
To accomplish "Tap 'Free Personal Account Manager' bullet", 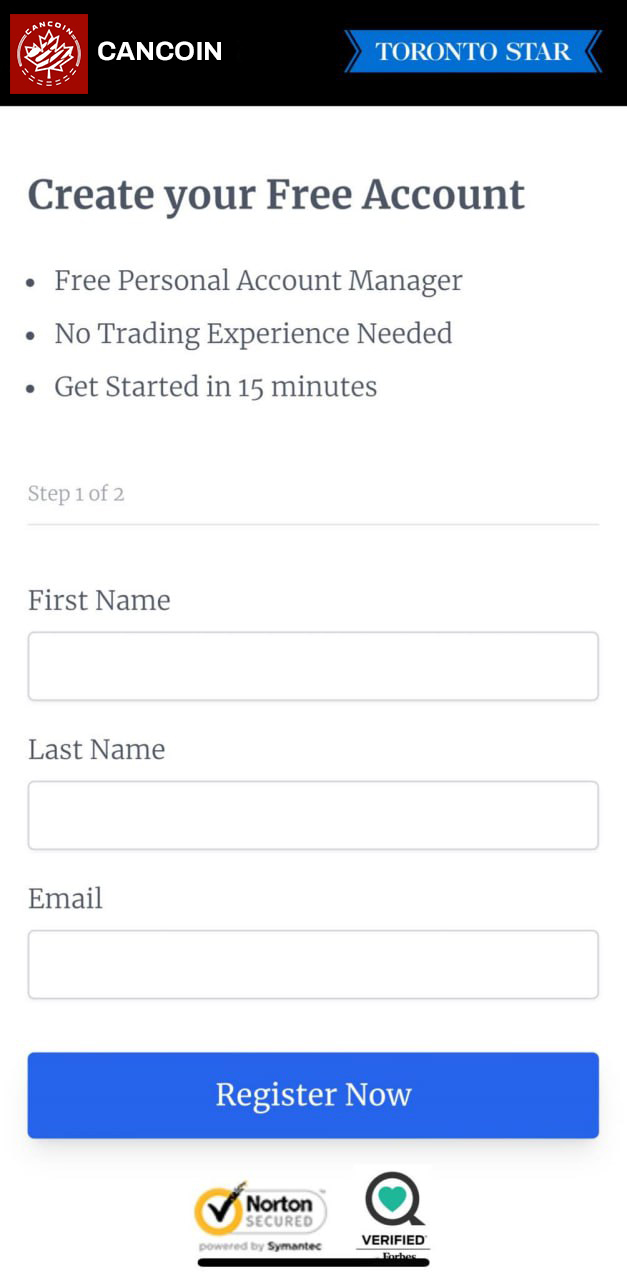I will click(258, 281).
